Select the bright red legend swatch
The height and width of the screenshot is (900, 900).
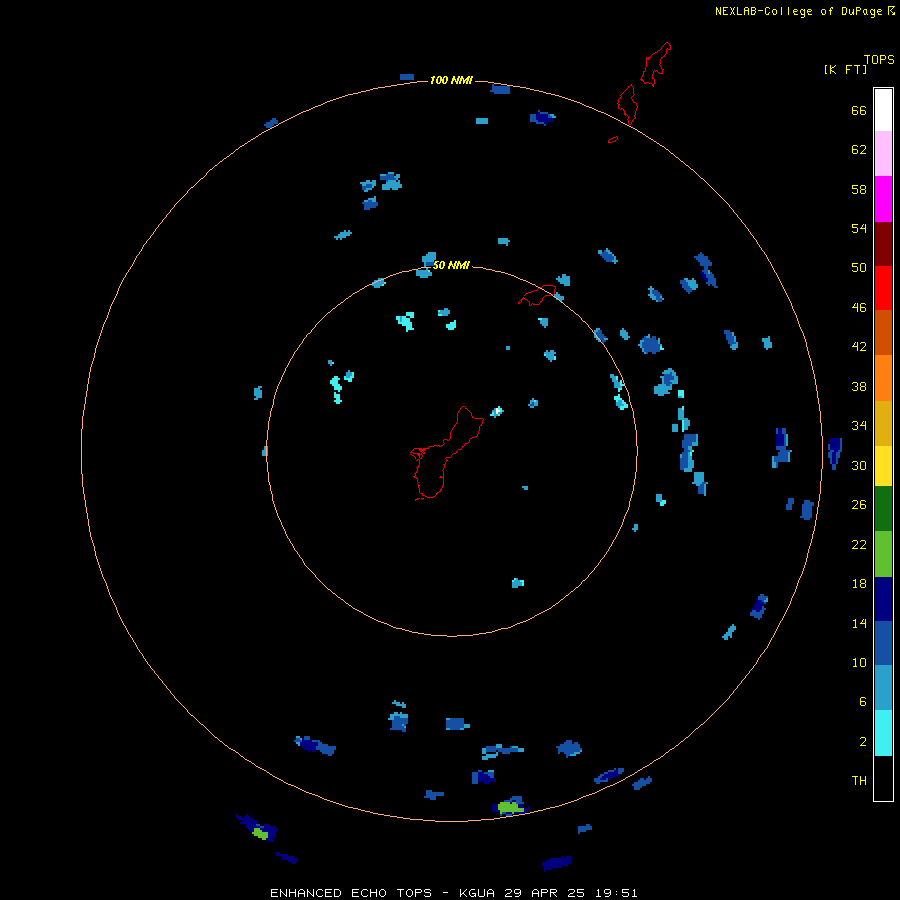[883, 288]
